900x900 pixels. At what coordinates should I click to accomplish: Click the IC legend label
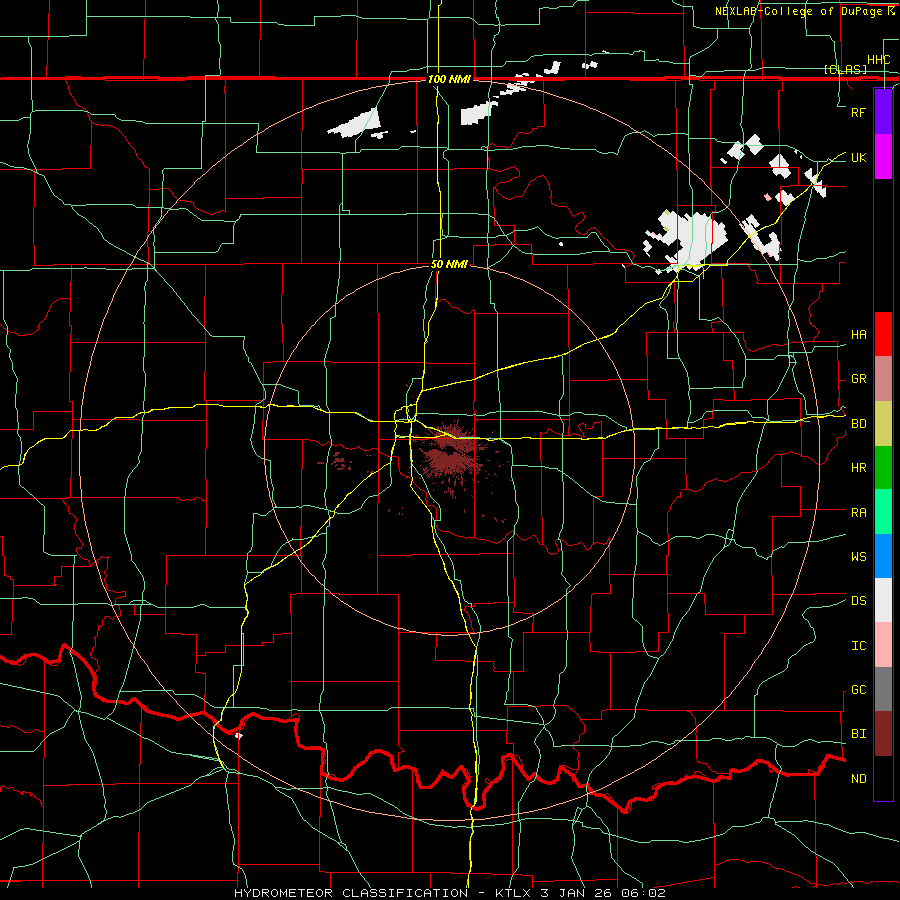(x=858, y=646)
